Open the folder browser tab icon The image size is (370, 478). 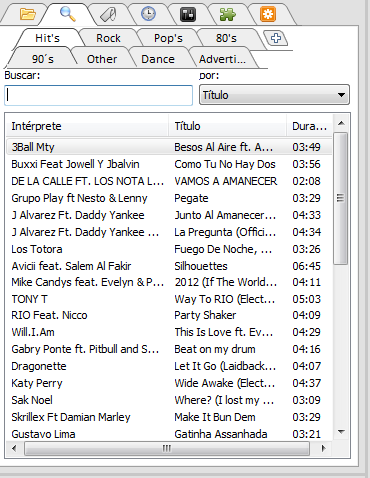[x=27, y=14]
